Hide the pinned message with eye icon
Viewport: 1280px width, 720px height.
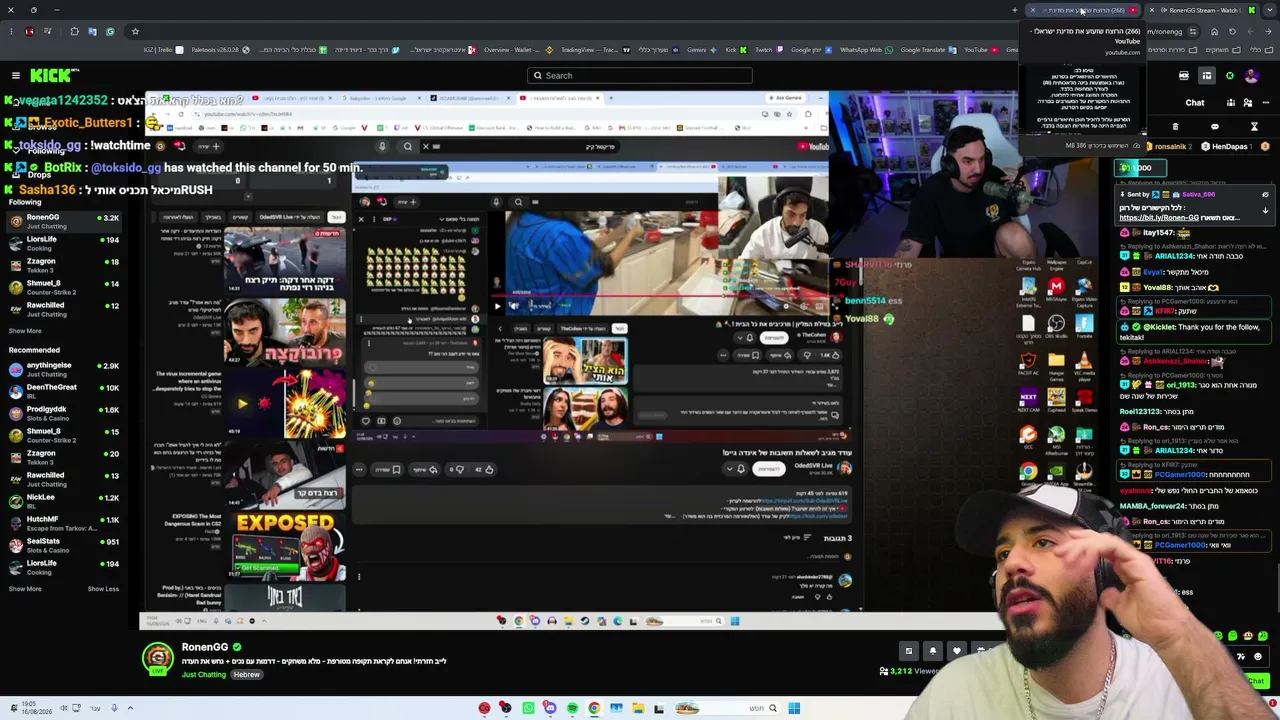click(x=1265, y=195)
